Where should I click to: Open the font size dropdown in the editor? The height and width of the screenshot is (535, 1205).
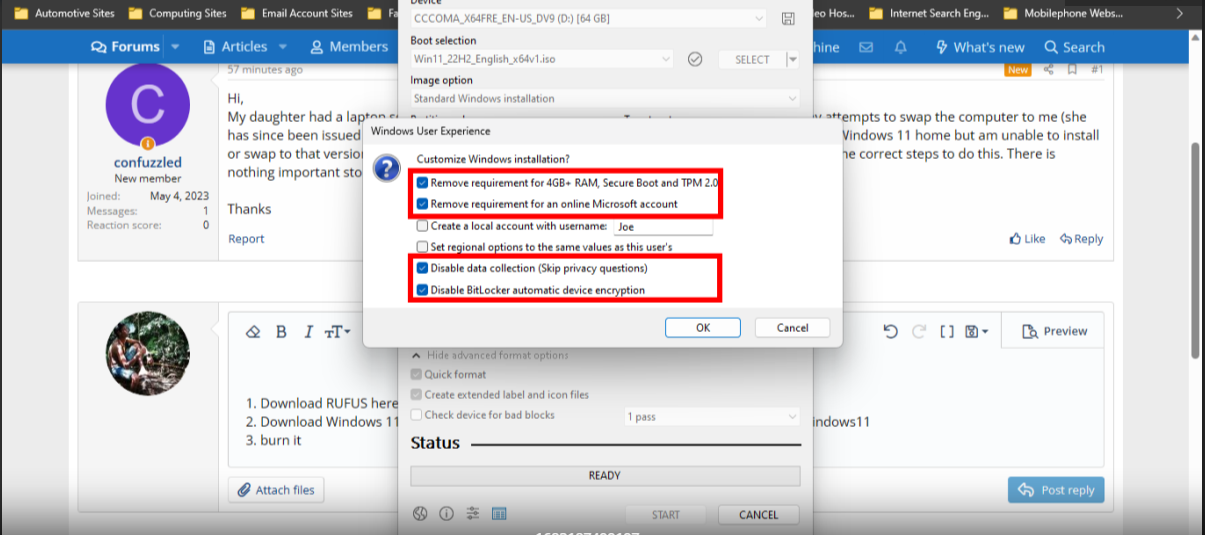[338, 331]
